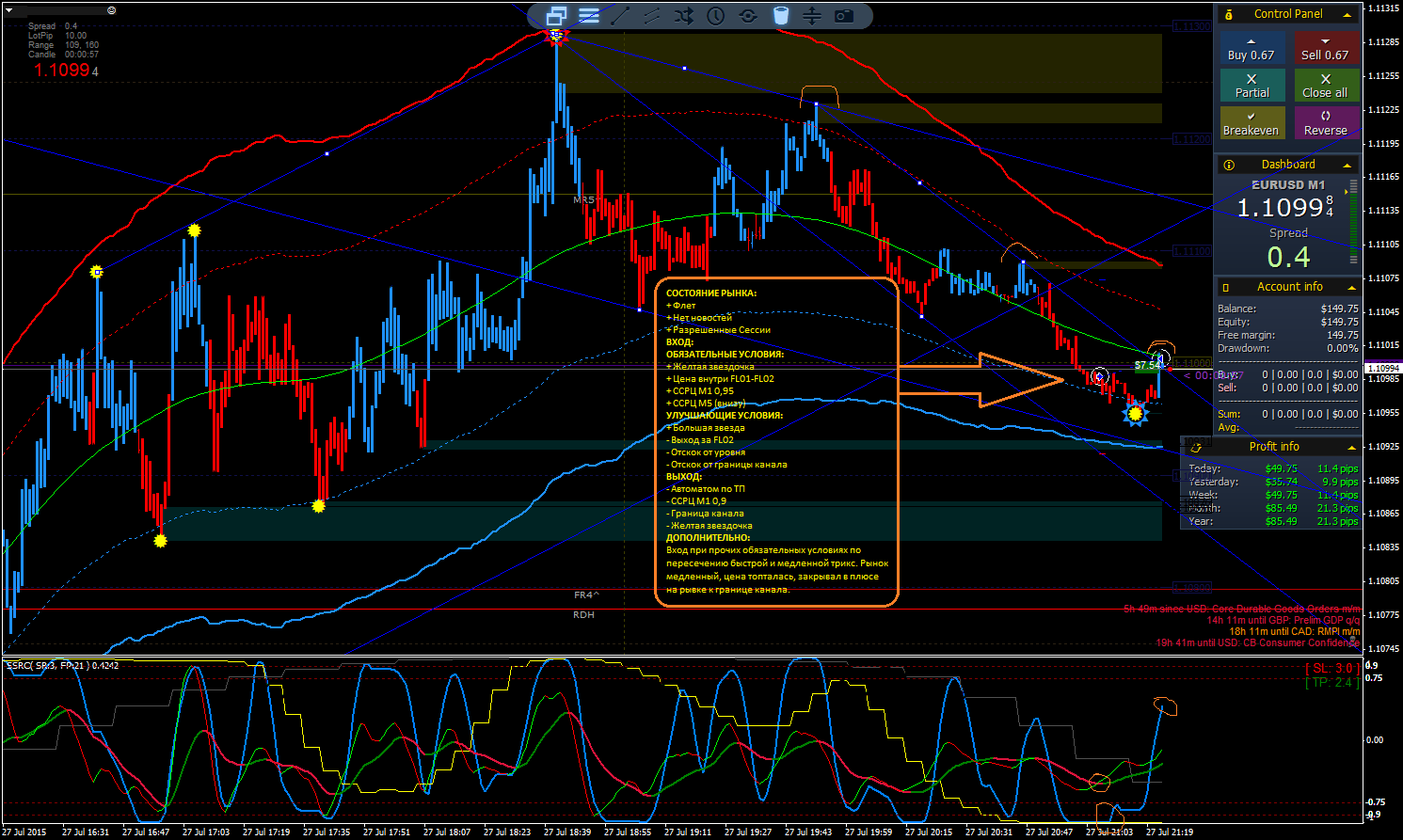The width and height of the screenshot is (1403, 840).
Task: Click the money bag icon in Control Panel header
Action: (1229, 14)
